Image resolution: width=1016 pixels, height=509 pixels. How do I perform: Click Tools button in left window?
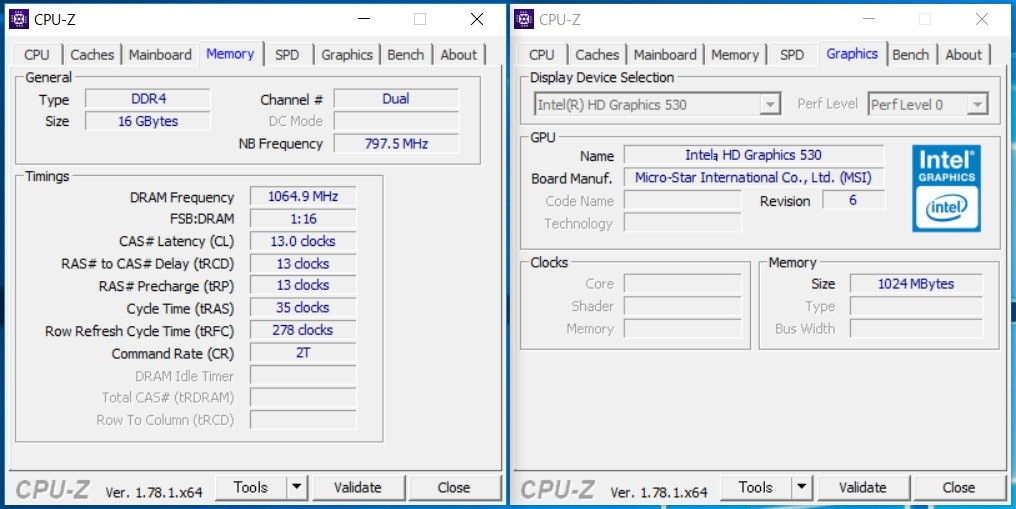pos(251,487)
